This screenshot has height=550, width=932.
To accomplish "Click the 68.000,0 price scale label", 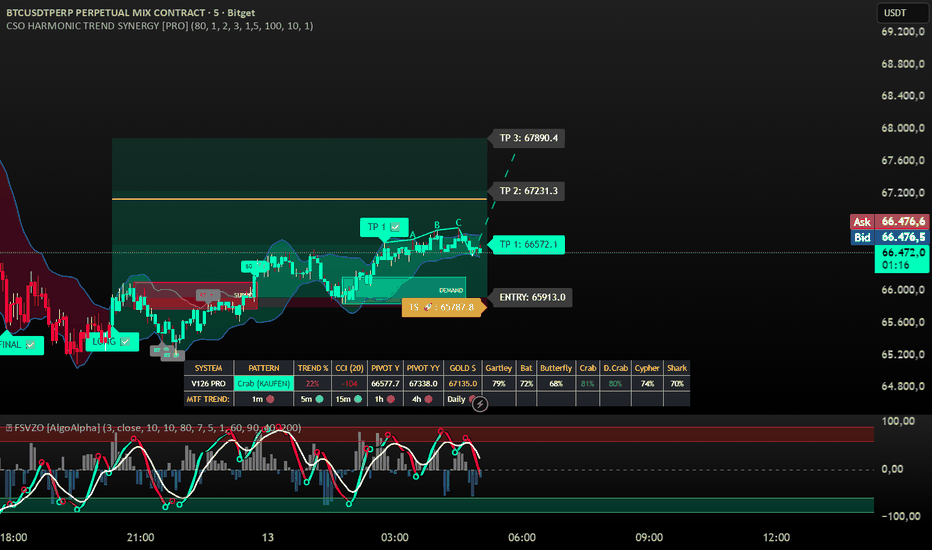I will (902, 128).
